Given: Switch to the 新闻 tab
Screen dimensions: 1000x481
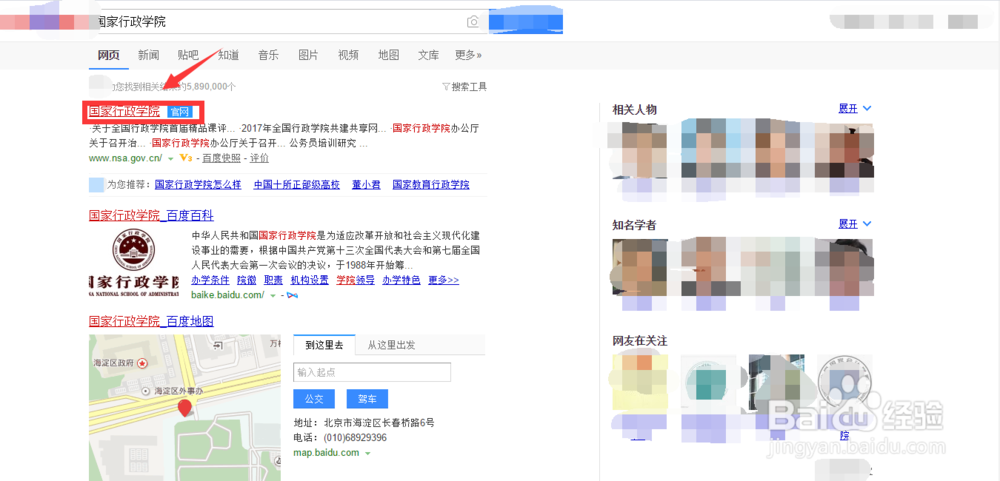Looking at the screenshot, I should click(x=148, y=55).
